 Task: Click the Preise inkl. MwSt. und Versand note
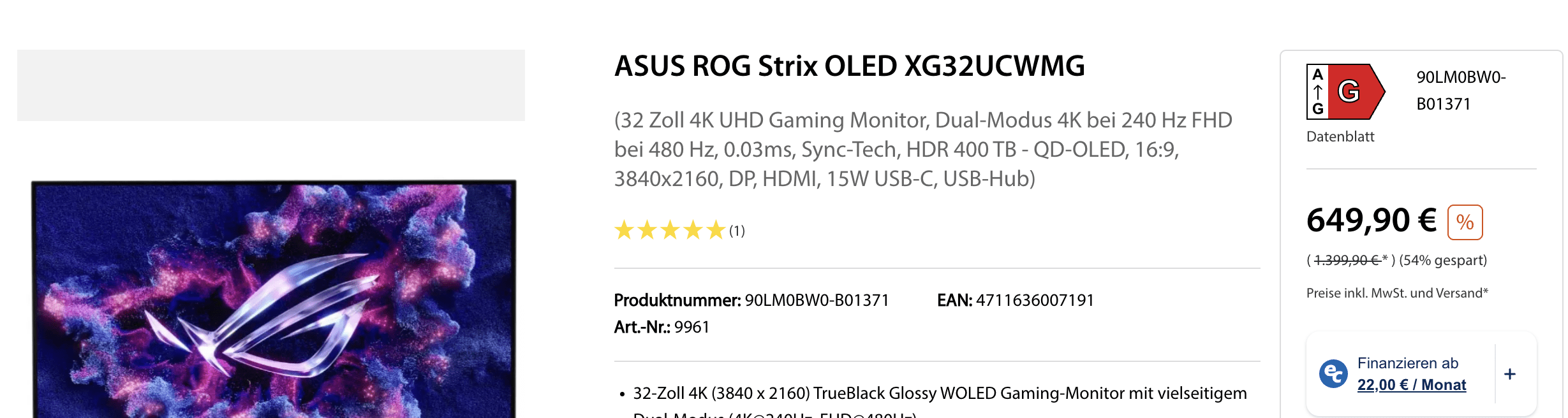[1396, 293]
